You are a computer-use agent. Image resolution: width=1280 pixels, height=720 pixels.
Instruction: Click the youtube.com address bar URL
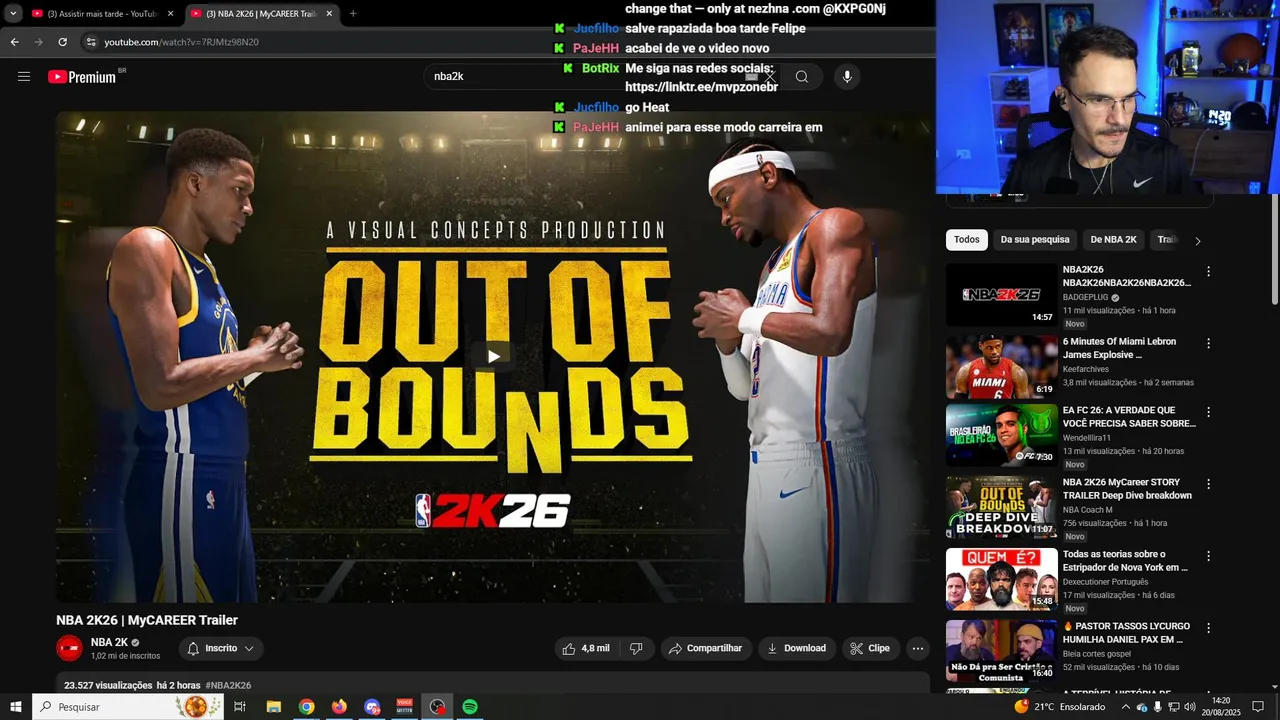click(182, 42)
